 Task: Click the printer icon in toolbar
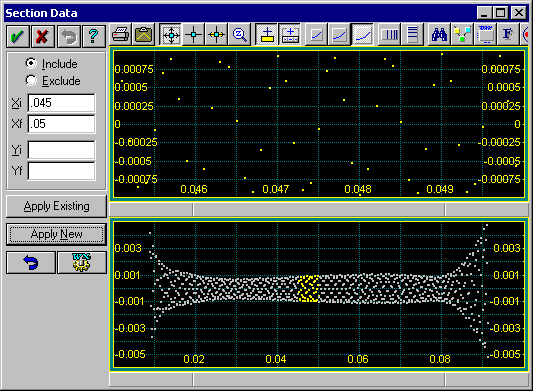(120, 34)
